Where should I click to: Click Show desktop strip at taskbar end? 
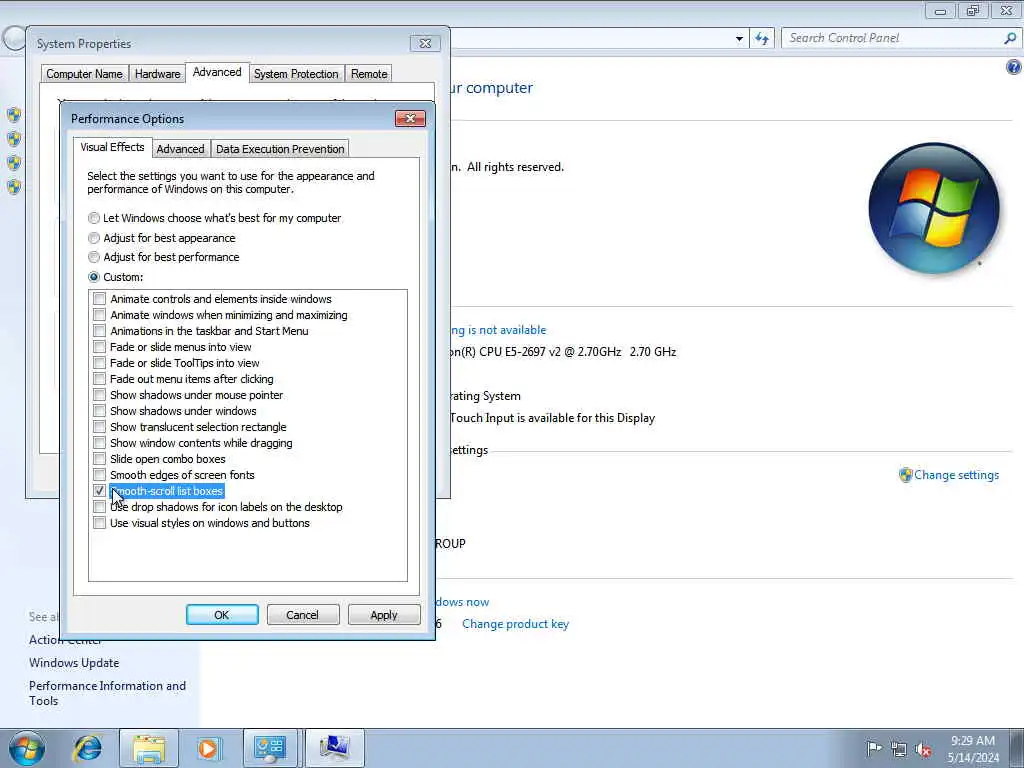(1017, 748)
